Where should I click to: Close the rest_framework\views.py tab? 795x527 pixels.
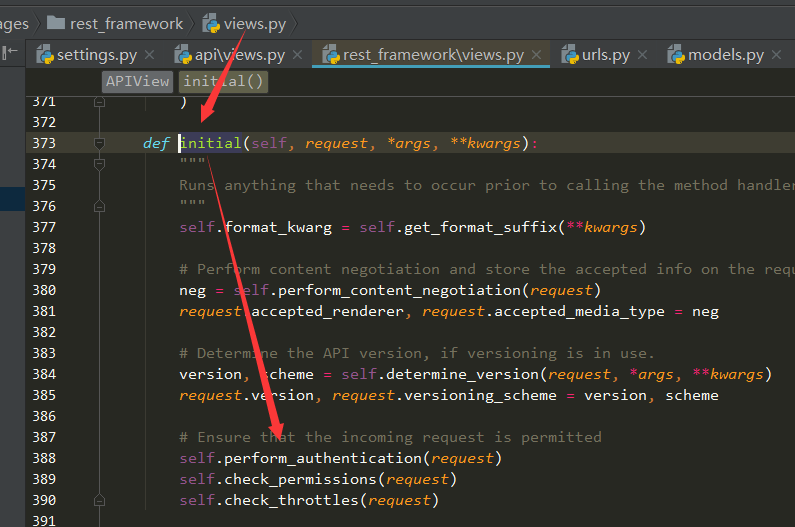[x=536, y=55]
